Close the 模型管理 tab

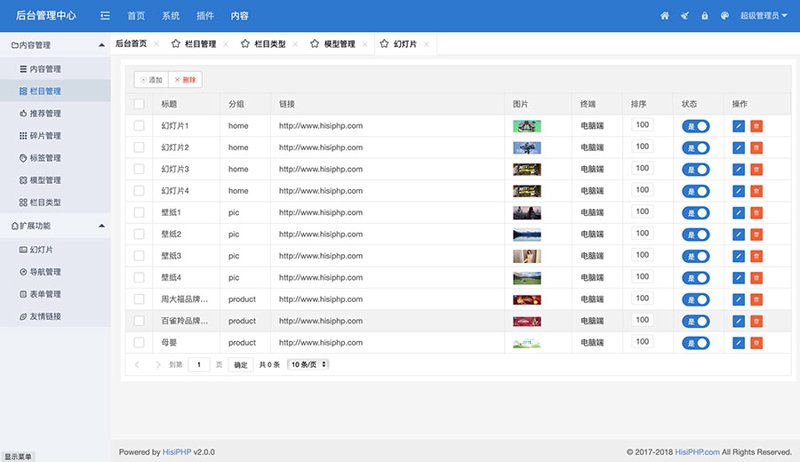364,44
